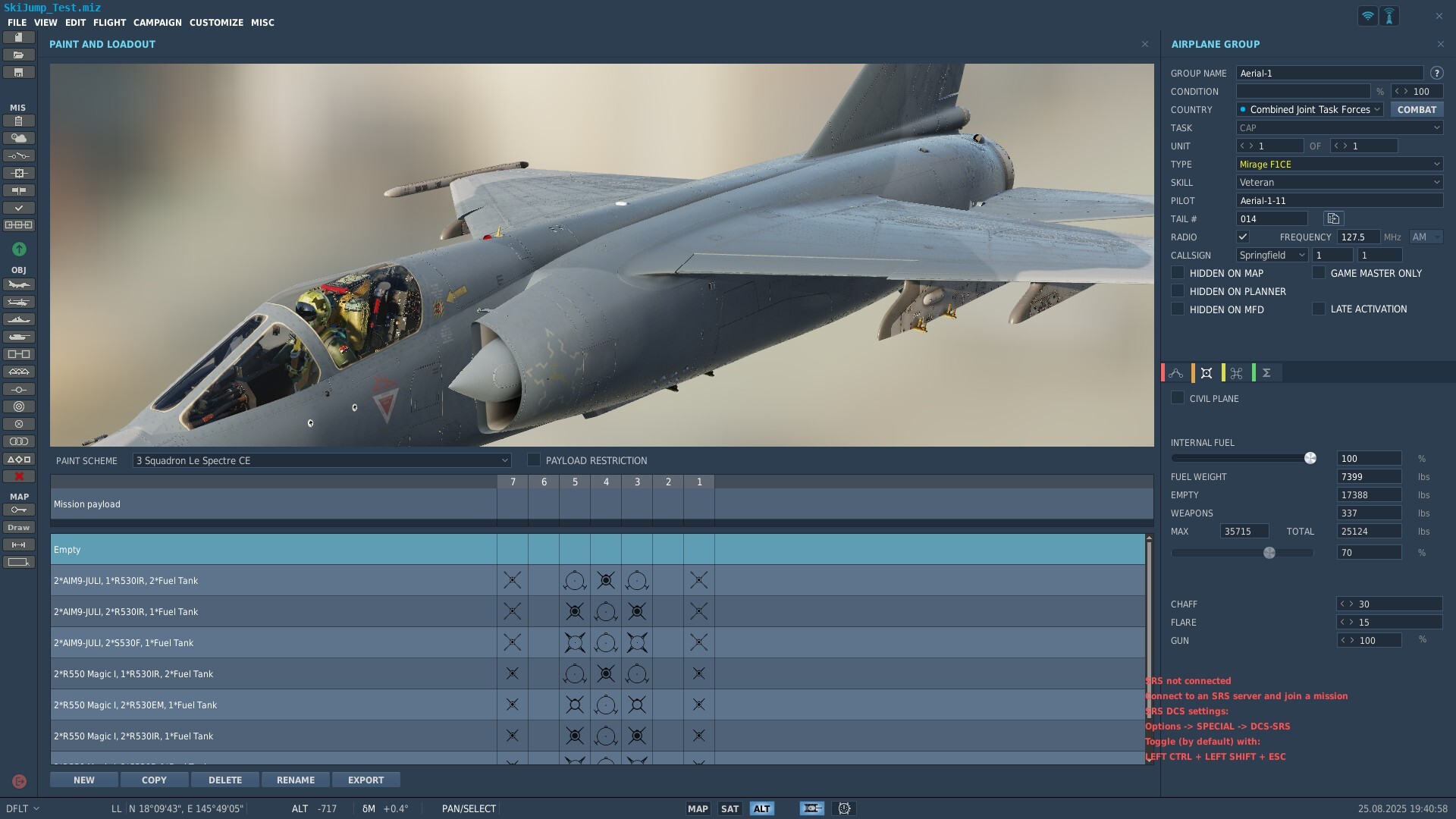Viewport: 1456px width, 819px height.
Task: Select the ship group placement tool
Action: click(19, 319)
